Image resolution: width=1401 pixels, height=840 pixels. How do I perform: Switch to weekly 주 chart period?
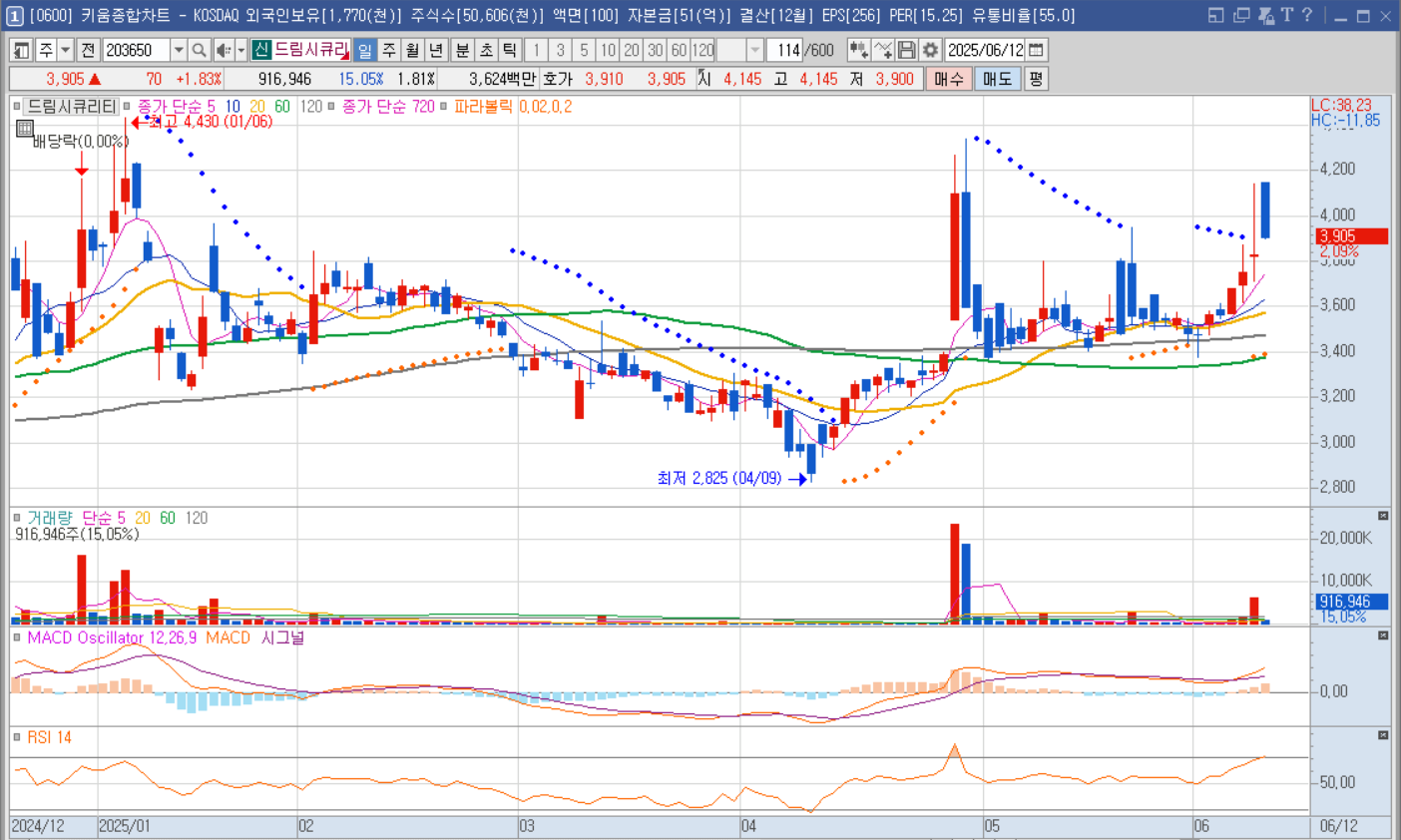point(389,50)
